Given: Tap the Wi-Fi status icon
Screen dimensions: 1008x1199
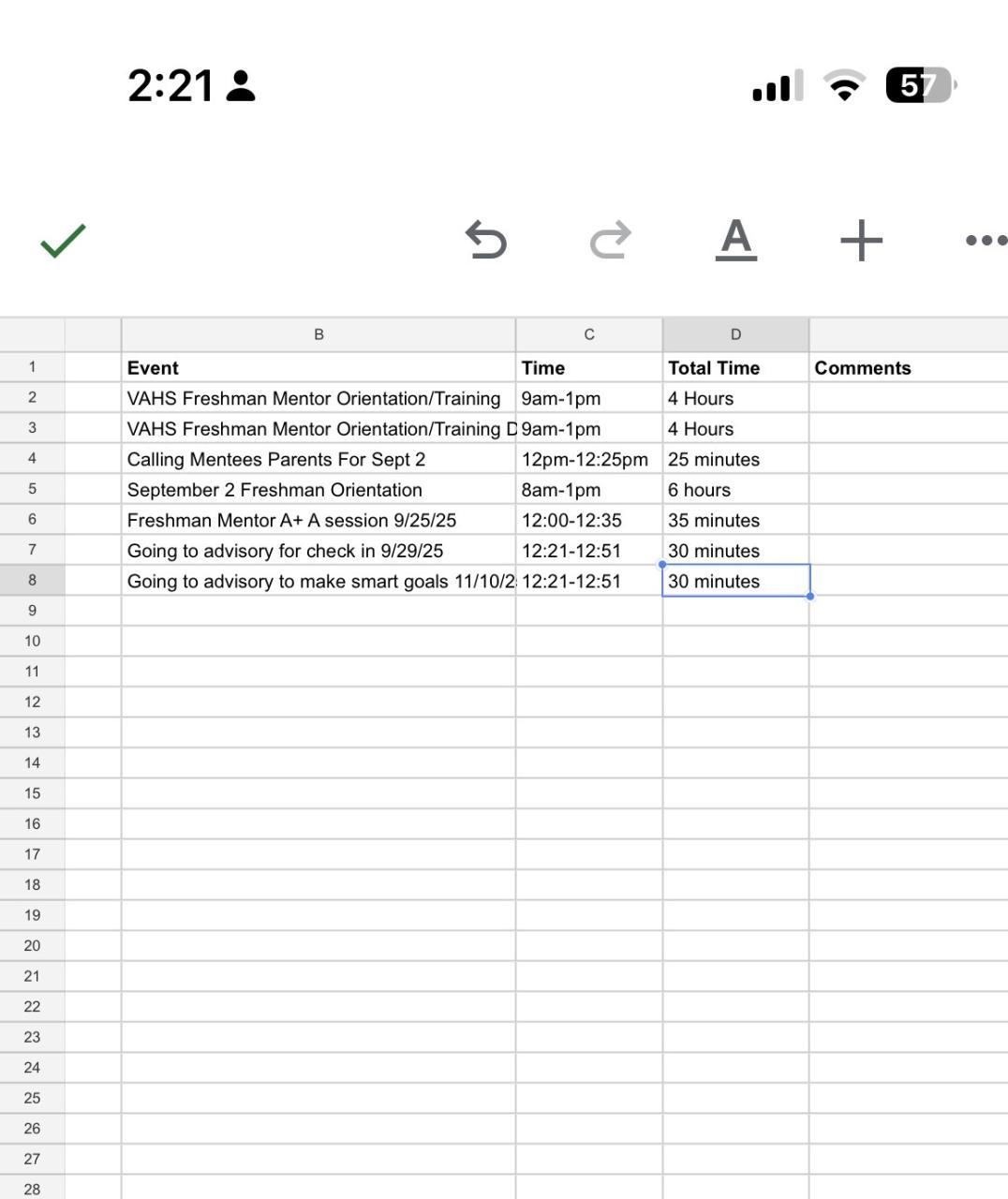Looking at the screenshot, I should click(x=844, y=86).
